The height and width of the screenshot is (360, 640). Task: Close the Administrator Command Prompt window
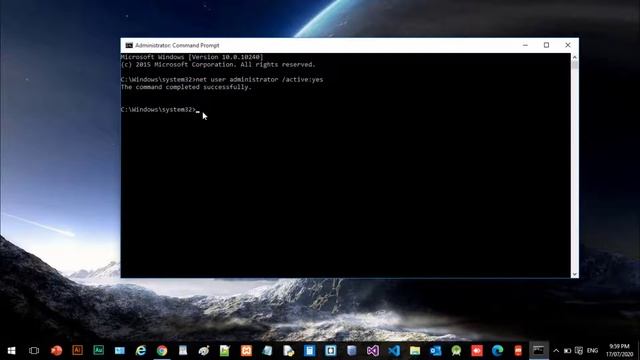[x=568, y=45]
